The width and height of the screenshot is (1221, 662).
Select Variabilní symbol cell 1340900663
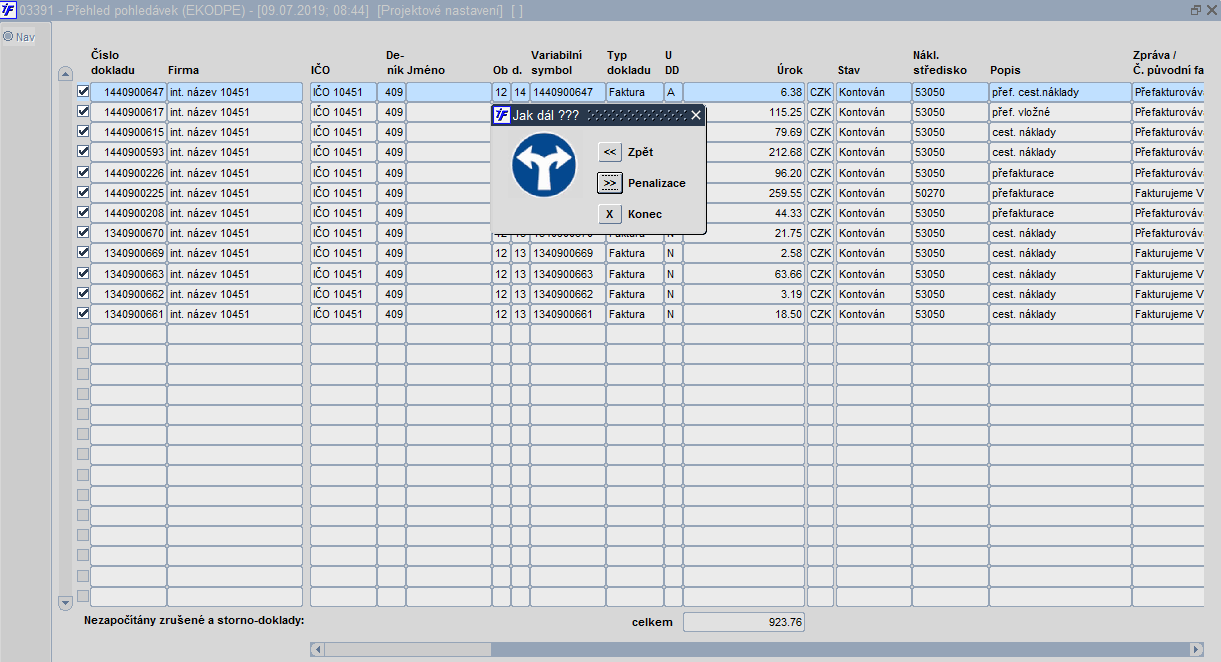tap(567, 274)
